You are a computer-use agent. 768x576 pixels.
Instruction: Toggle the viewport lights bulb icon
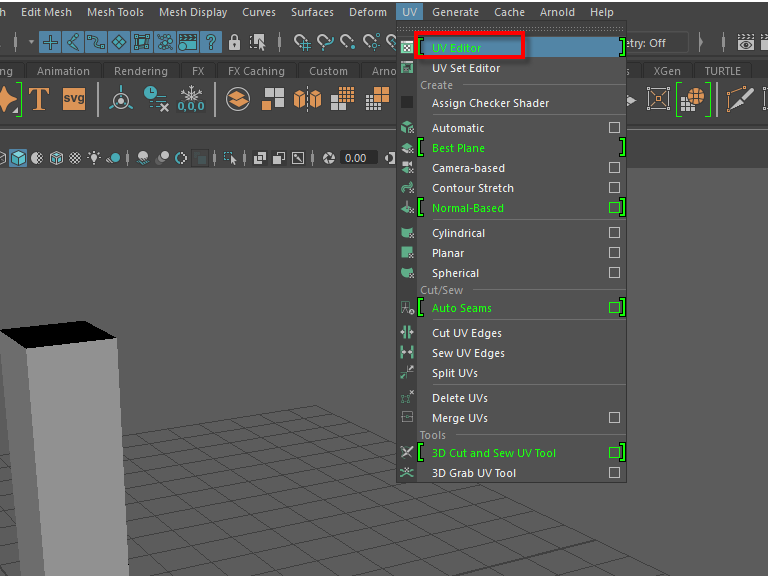click(93, 158)
